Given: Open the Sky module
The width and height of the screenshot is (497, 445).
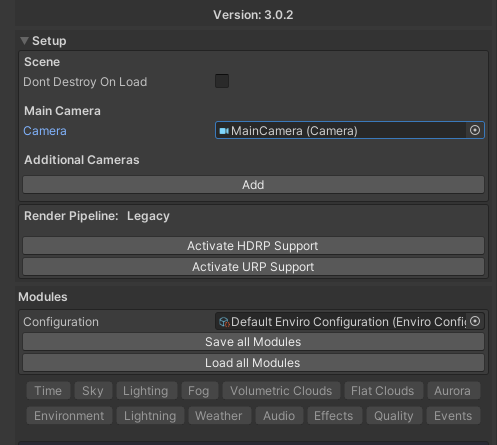Looking at the screenshot, I should click(x=93, y=391).
